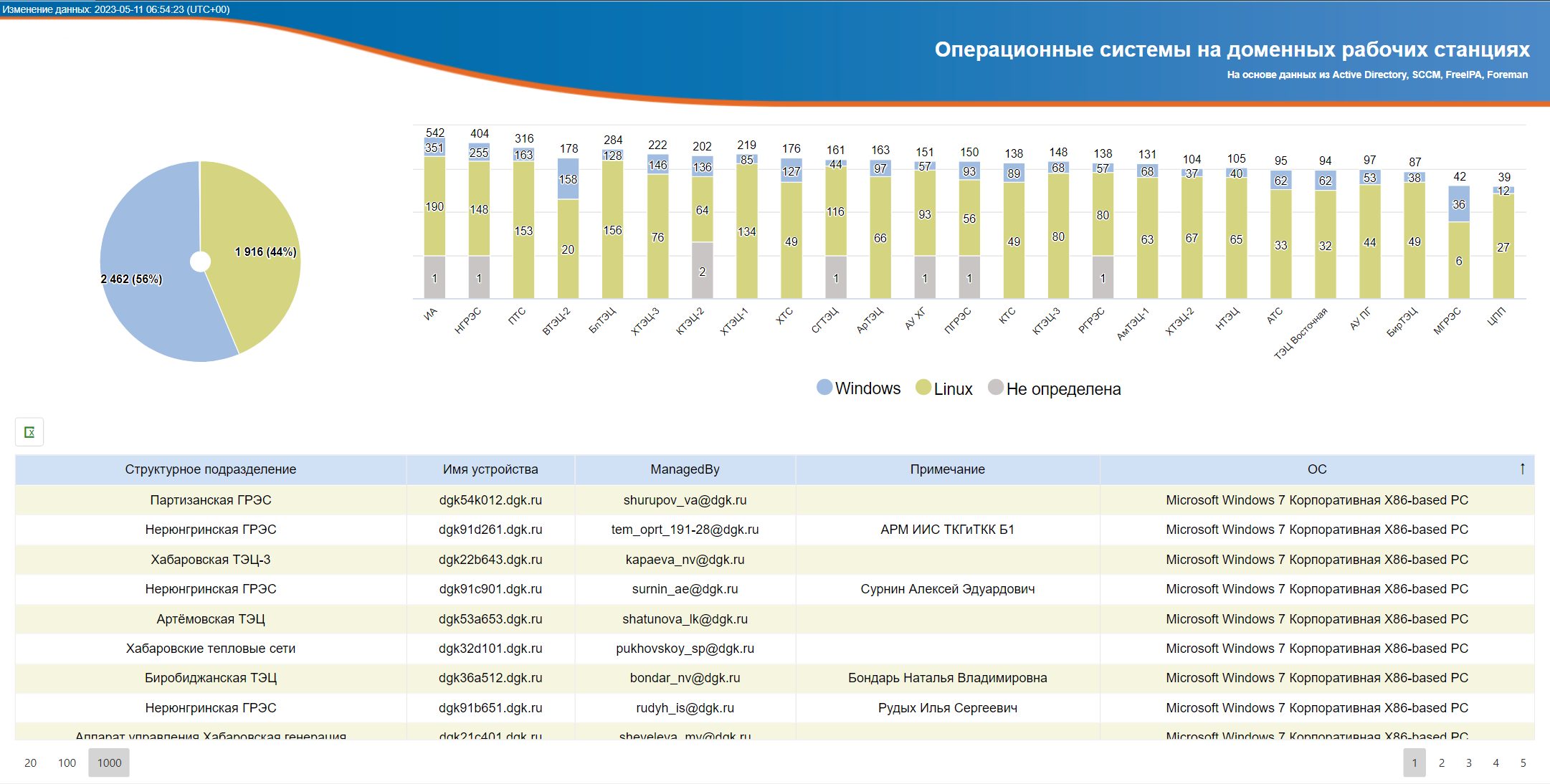The width and height of the screenshot is (1550, 784).
Task: Go to page 1 of the table
Action: coord(1415,763)
